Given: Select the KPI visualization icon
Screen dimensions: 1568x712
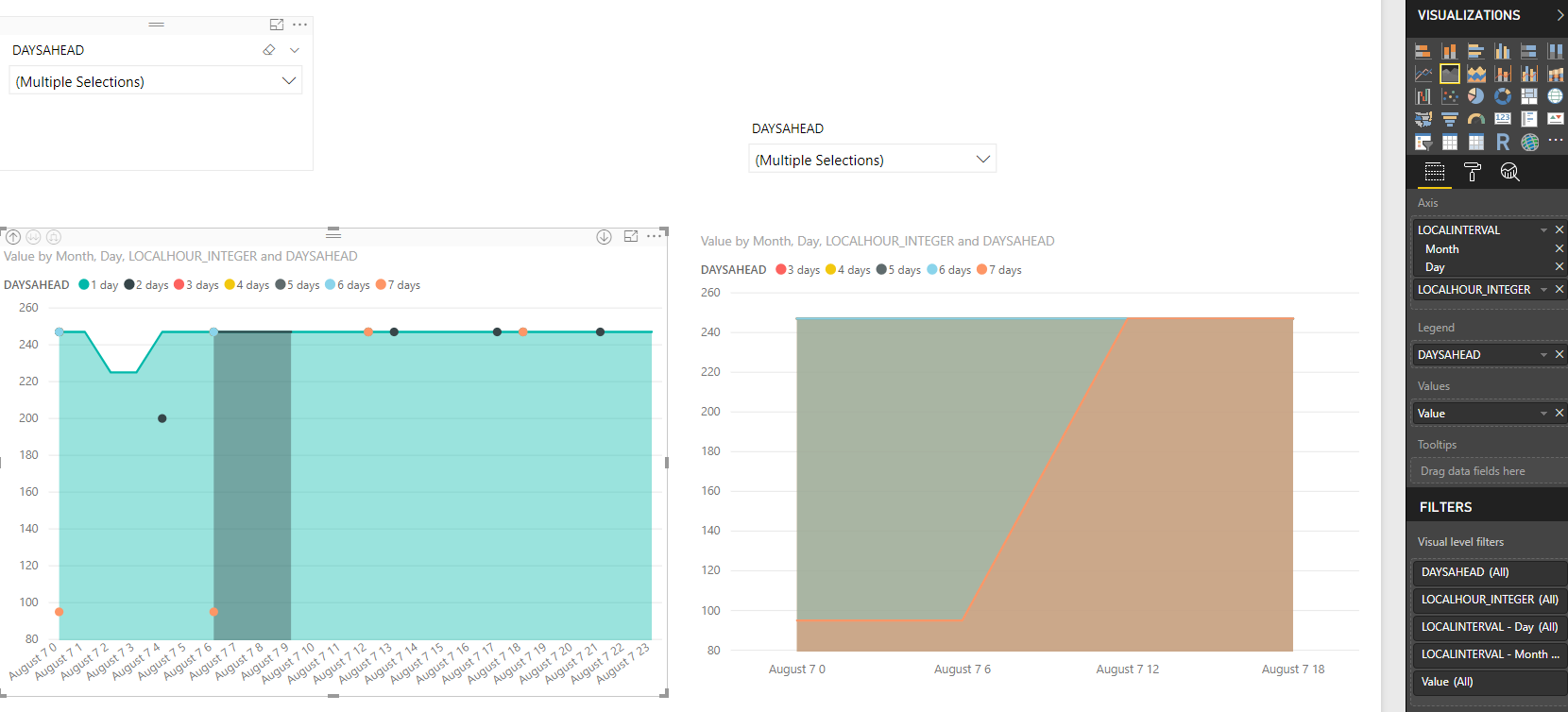Looking at the screenshot, I should [x=1555, y=119].
